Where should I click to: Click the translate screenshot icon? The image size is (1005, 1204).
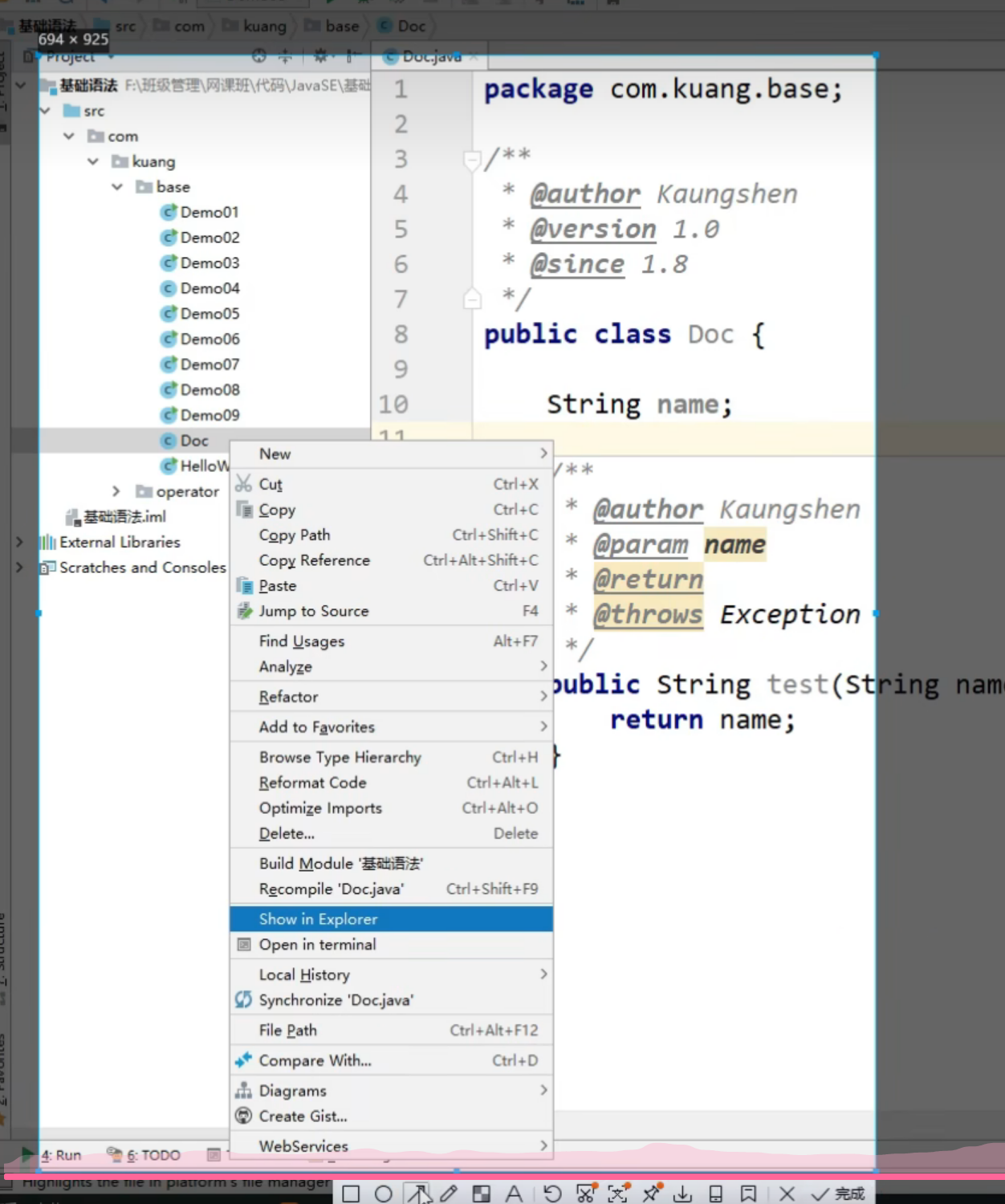(x=618, y=1194)
